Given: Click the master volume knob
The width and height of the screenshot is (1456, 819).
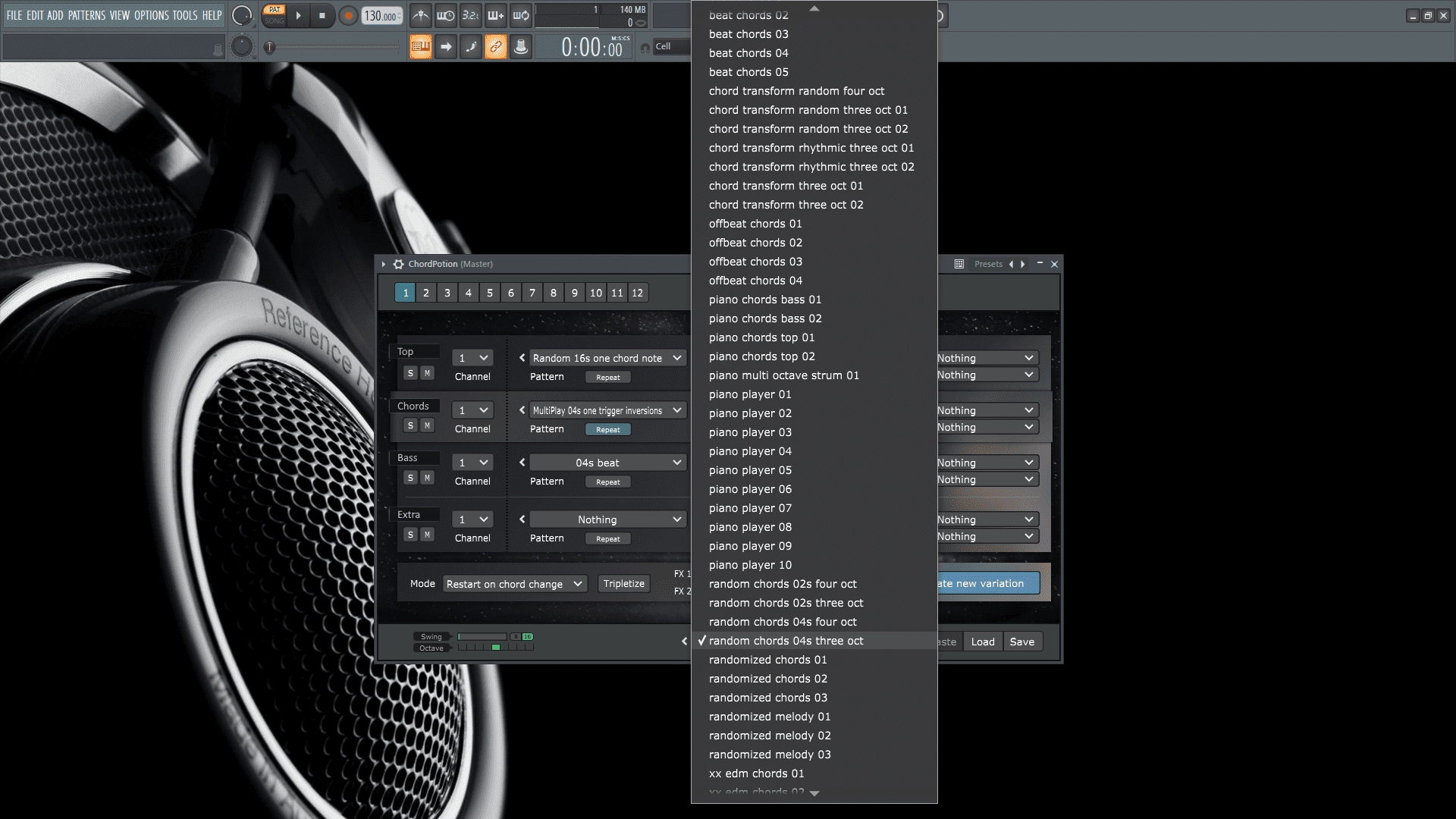Looking at the screenshot, I should coord(242,15).
